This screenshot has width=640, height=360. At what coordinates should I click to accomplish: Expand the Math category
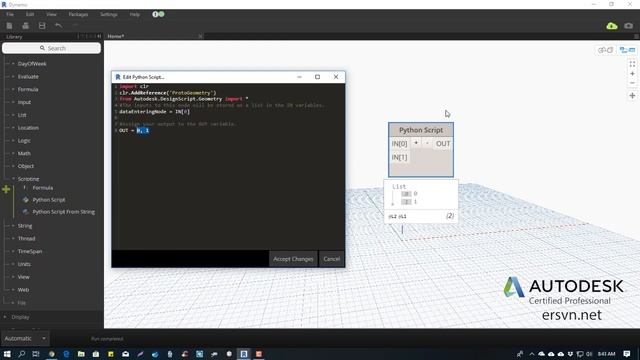point(24,153)
